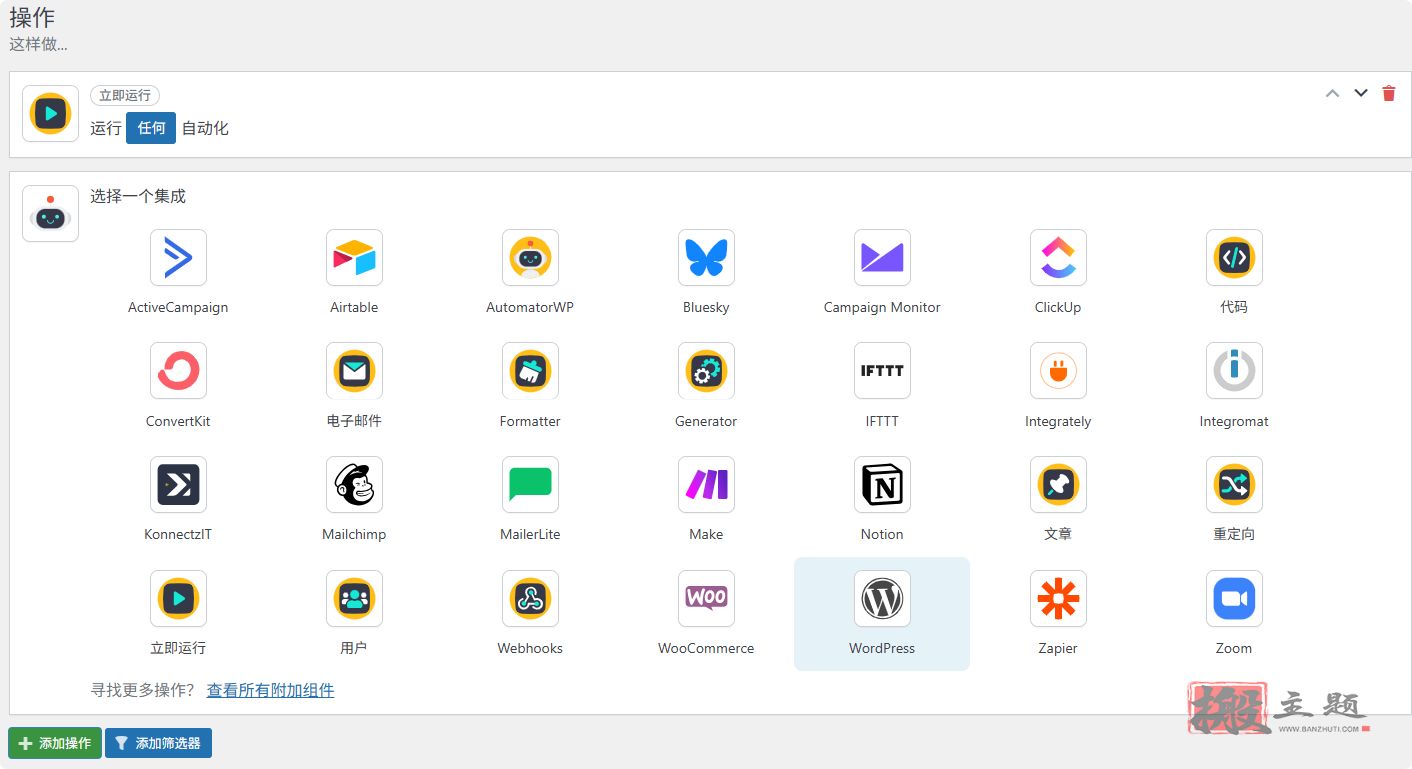1412x769 pixels.
Task: Select the KonnectzIT integration icon
Action: [178, 485]
